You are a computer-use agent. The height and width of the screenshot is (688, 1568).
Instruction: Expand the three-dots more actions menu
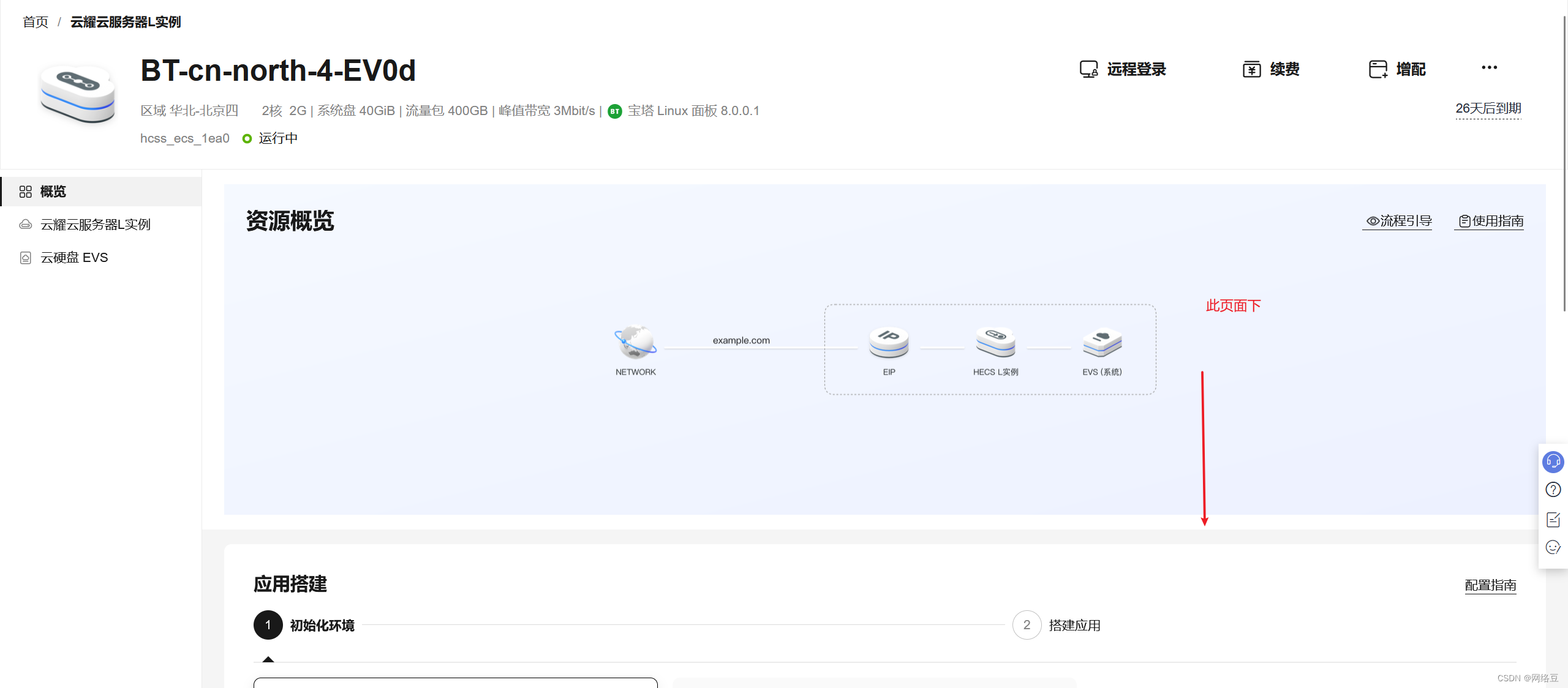pos(1489,68)
